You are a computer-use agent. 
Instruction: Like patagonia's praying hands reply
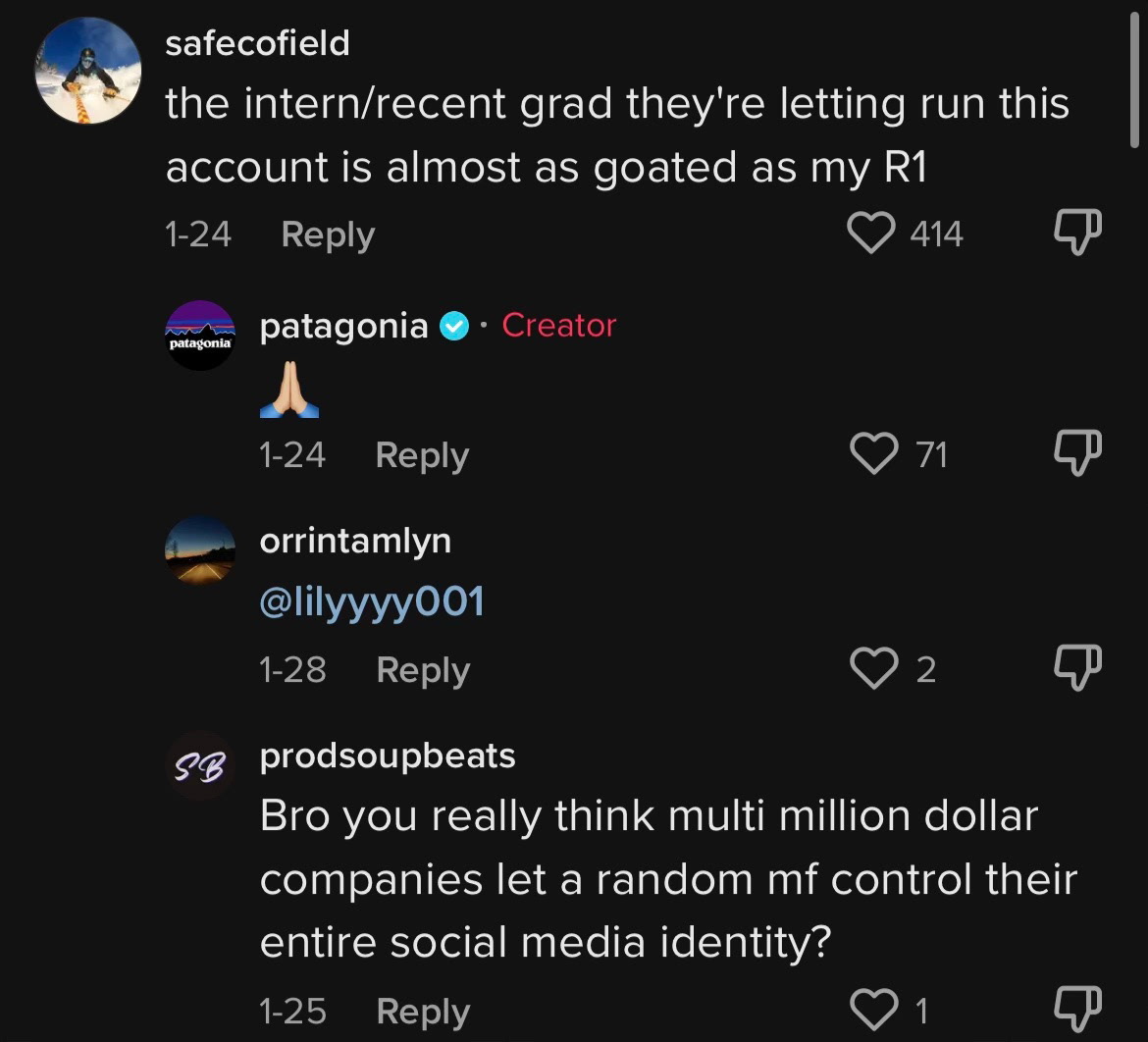tap(872, 454)
